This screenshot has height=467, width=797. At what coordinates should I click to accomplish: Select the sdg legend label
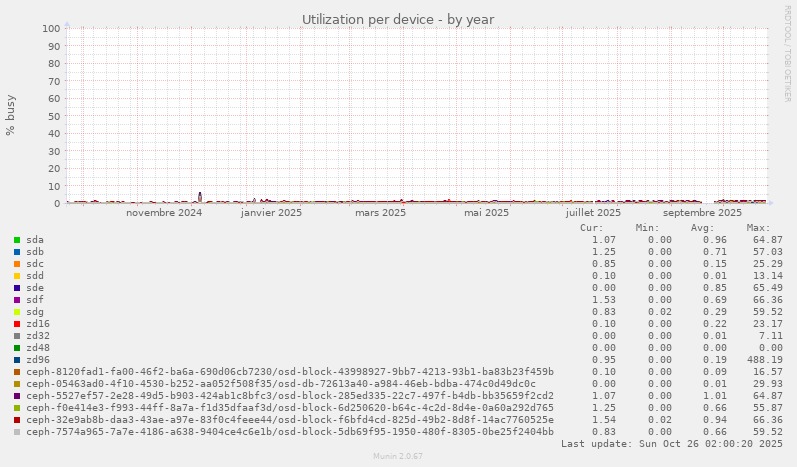(35, 312)
